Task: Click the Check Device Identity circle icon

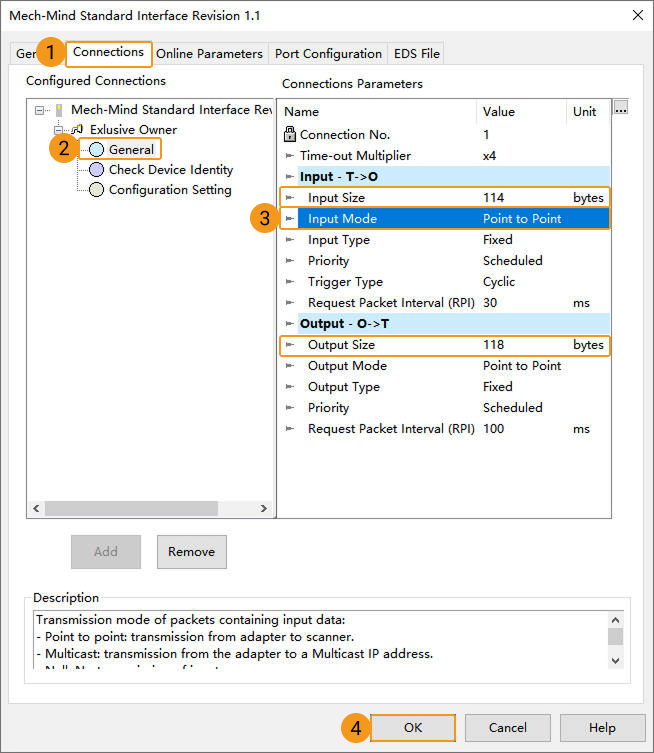Action: (97, 170)
